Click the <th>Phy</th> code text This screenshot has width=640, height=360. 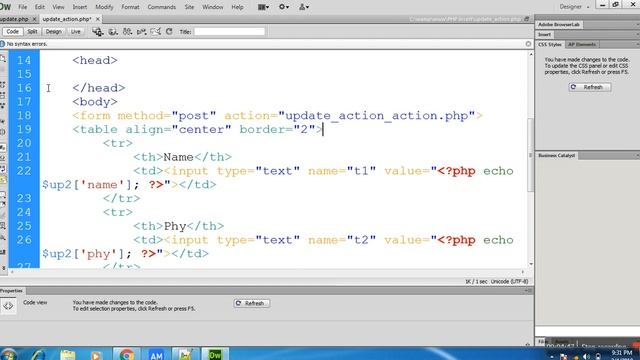[179, 226]
